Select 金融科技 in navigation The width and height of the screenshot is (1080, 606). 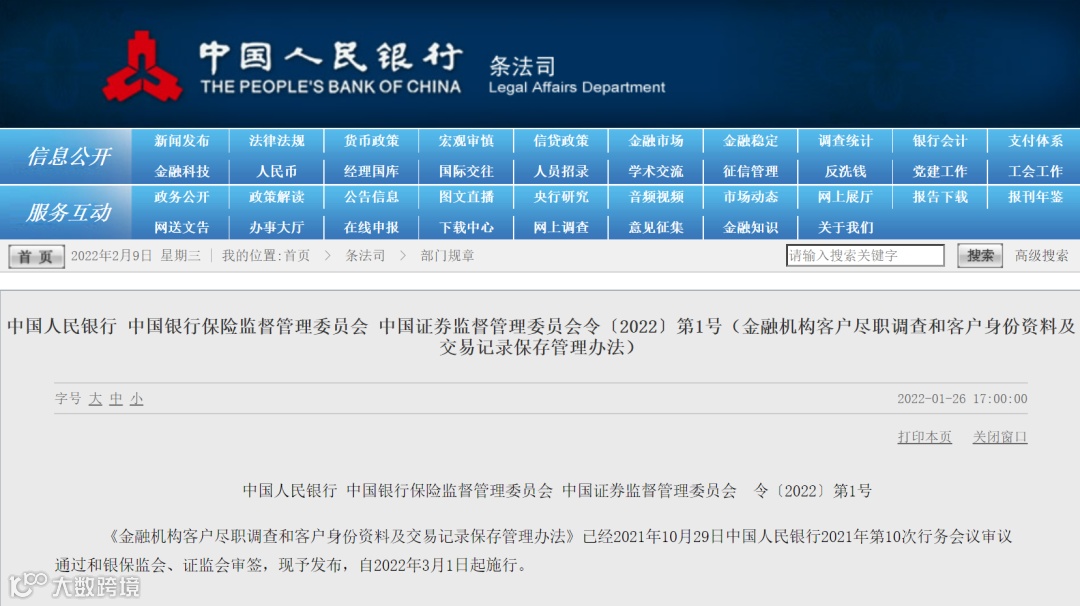click(182, 171)
